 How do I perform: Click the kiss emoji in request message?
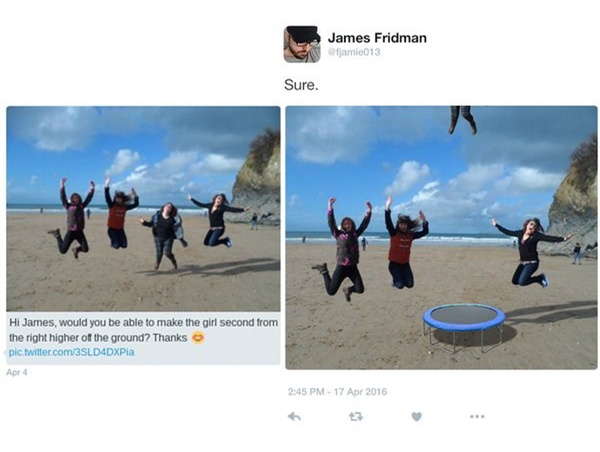[x=198, y=338]
